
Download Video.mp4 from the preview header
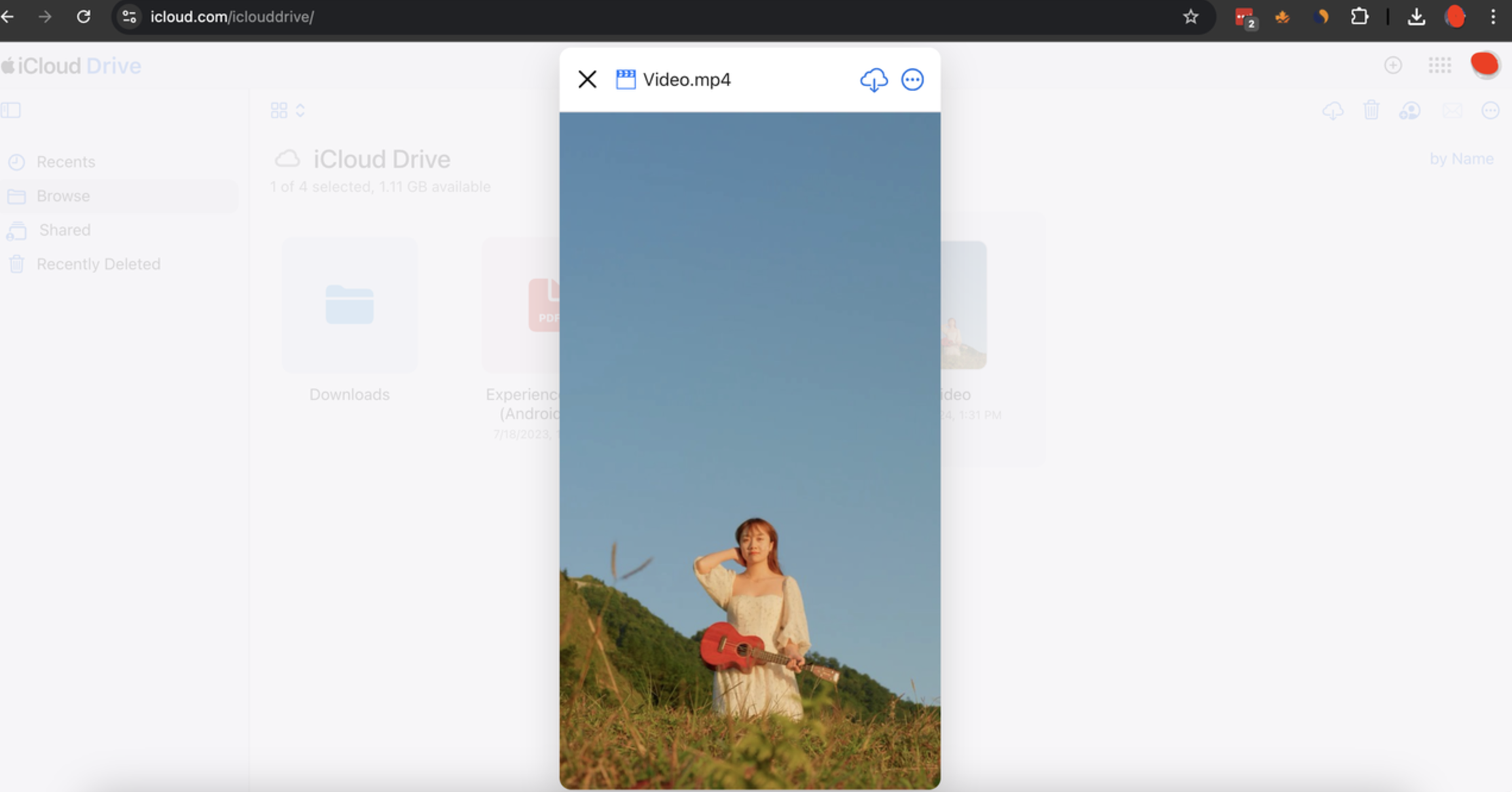point(875,79)
